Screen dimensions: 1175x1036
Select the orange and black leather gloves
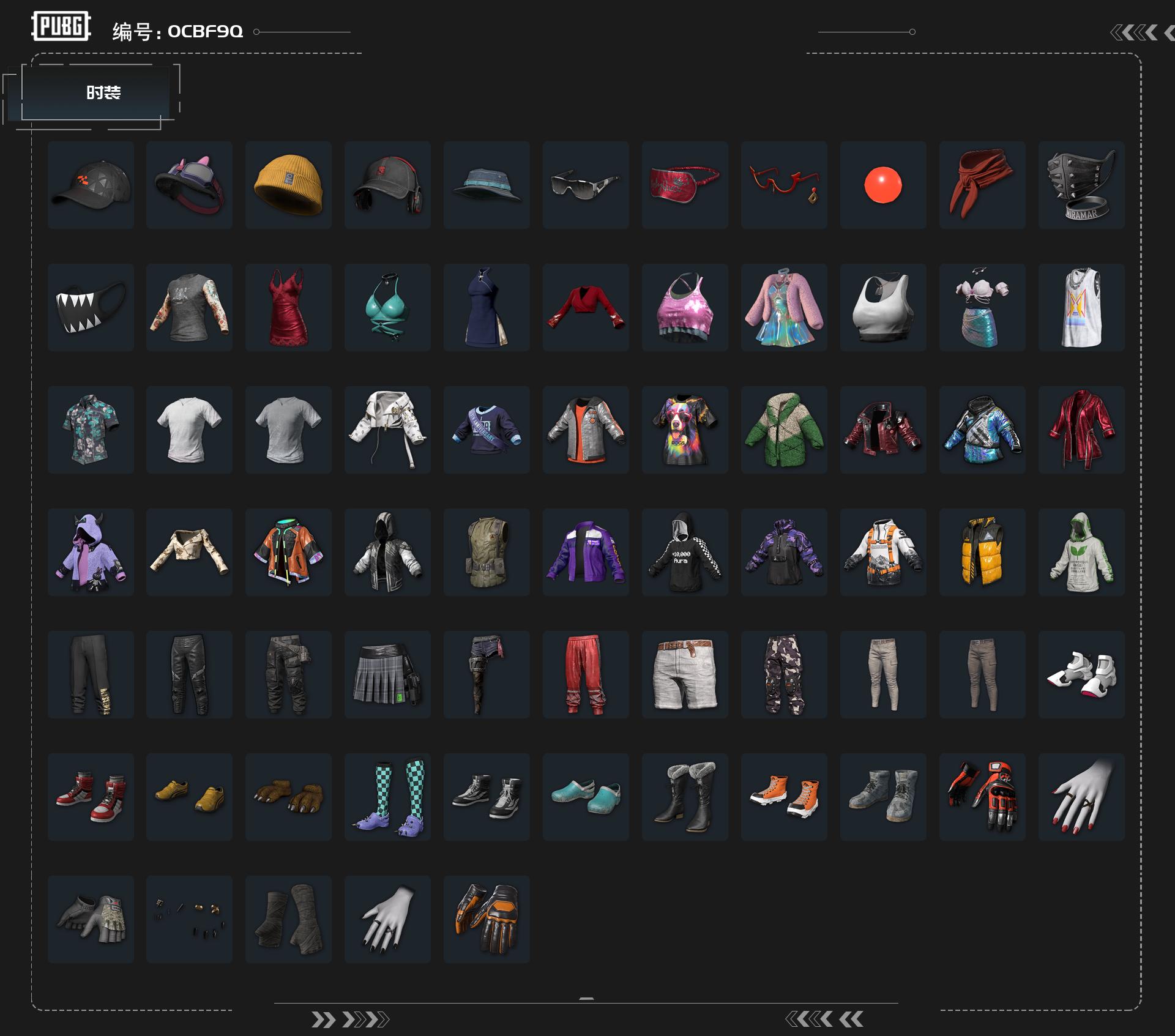coord(487,919)
